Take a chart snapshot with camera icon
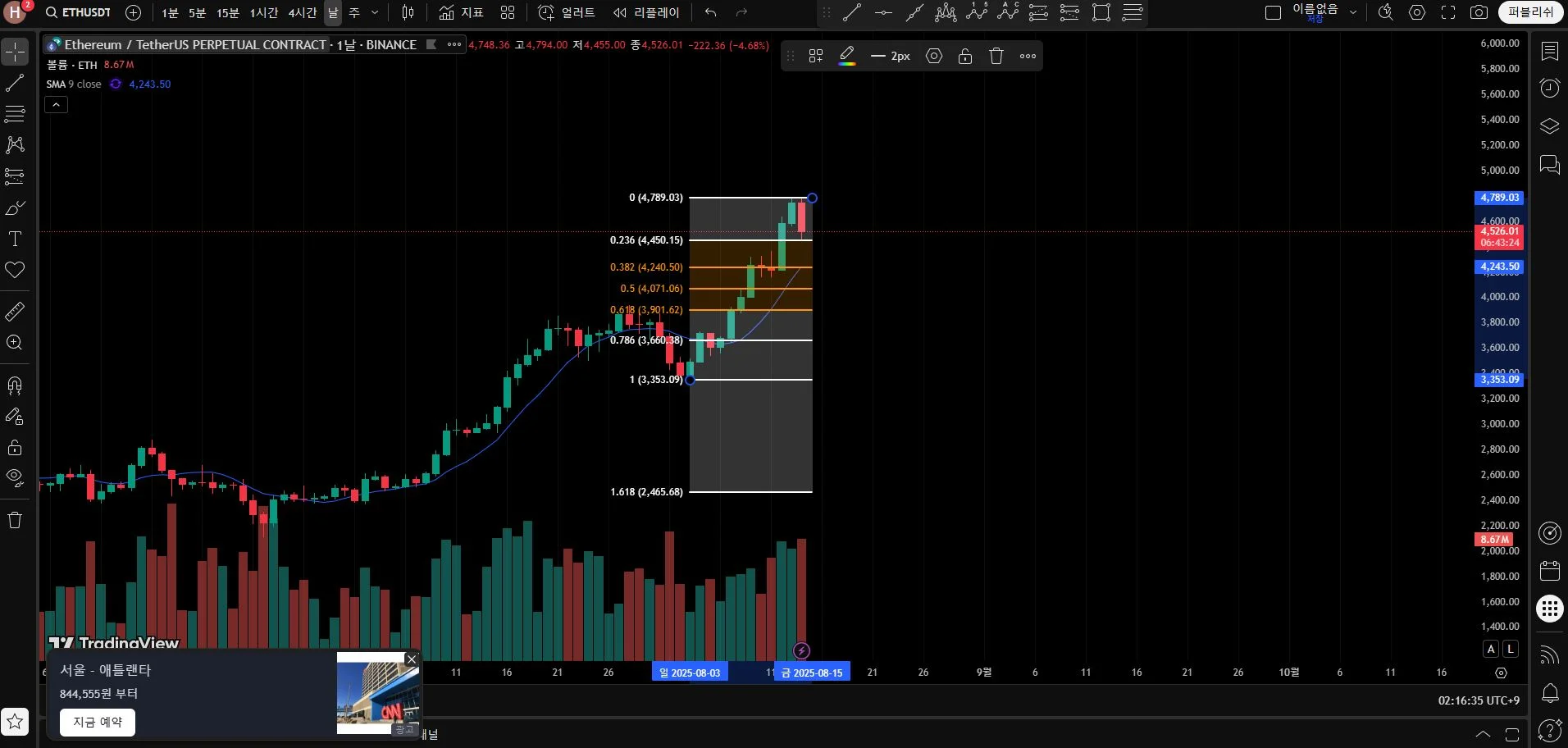 click(1479, 12)
